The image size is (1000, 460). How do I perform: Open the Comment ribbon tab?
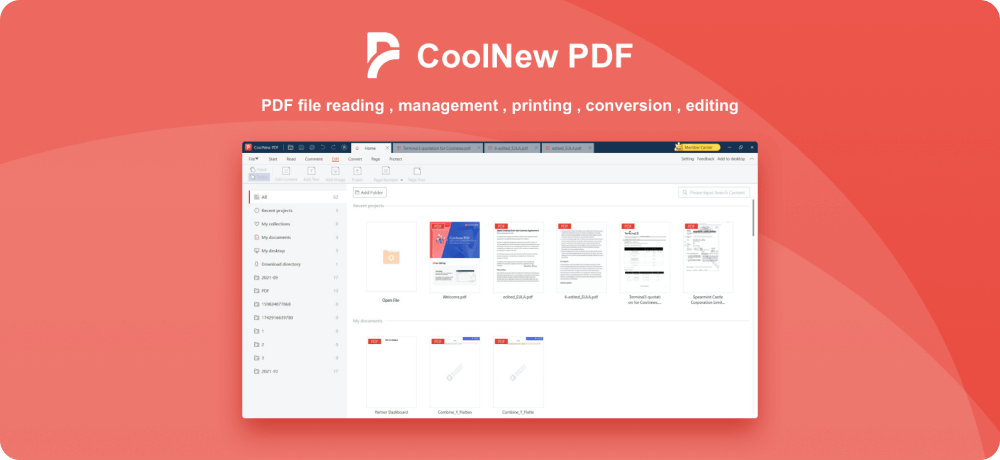pos(314,159)
